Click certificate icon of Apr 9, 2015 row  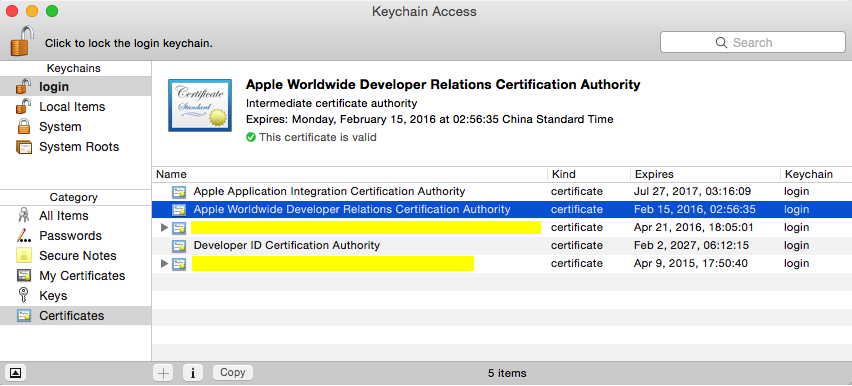click(179, 264)
